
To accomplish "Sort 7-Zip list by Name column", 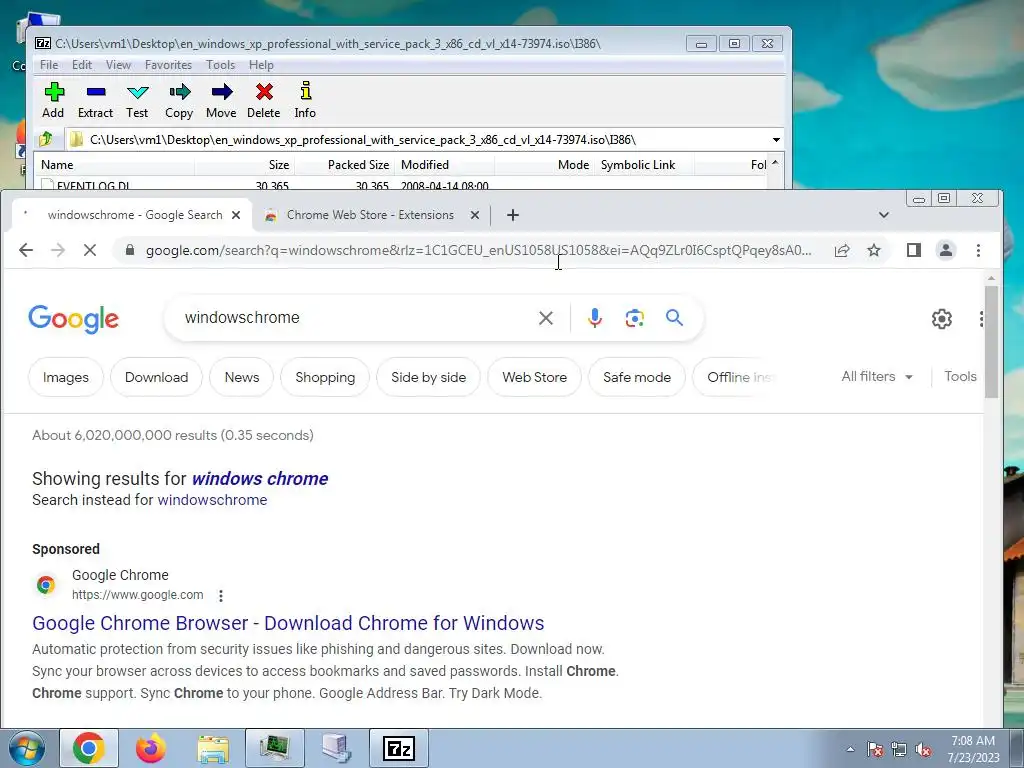I will [x=115, y=165].
